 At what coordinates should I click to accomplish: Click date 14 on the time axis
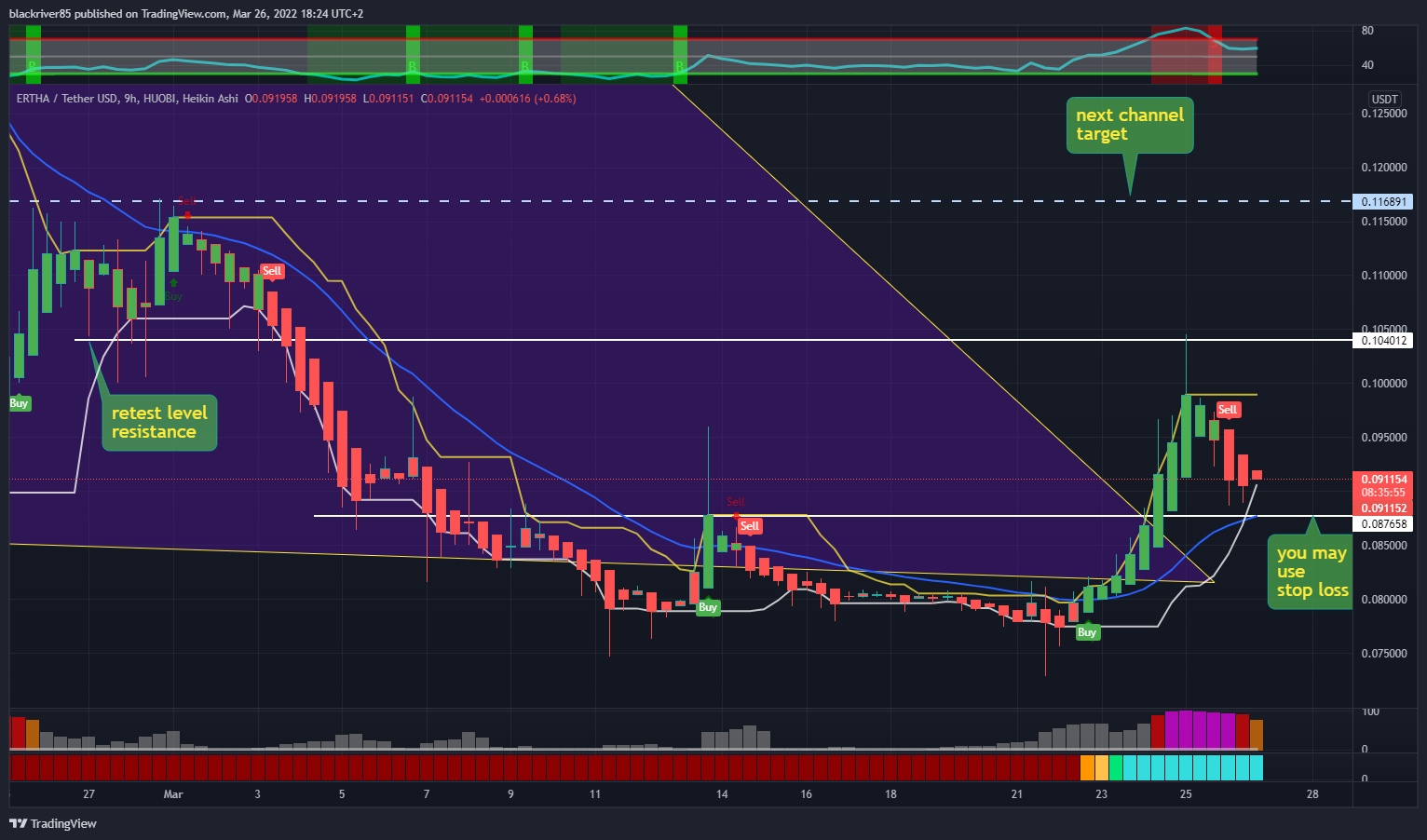pos(722,794)
